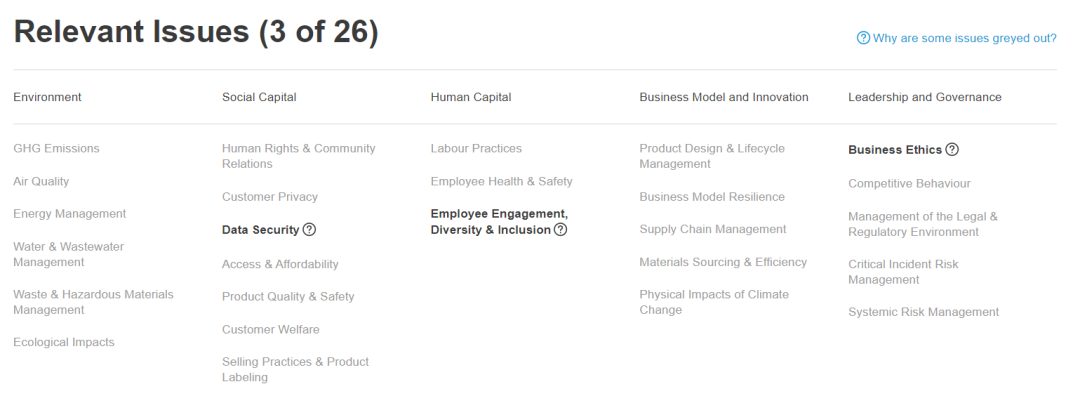Click the greyed-out GHG Emissions issue
Image resolution: width=1080 pixels, height=403 pixels.
56,149
